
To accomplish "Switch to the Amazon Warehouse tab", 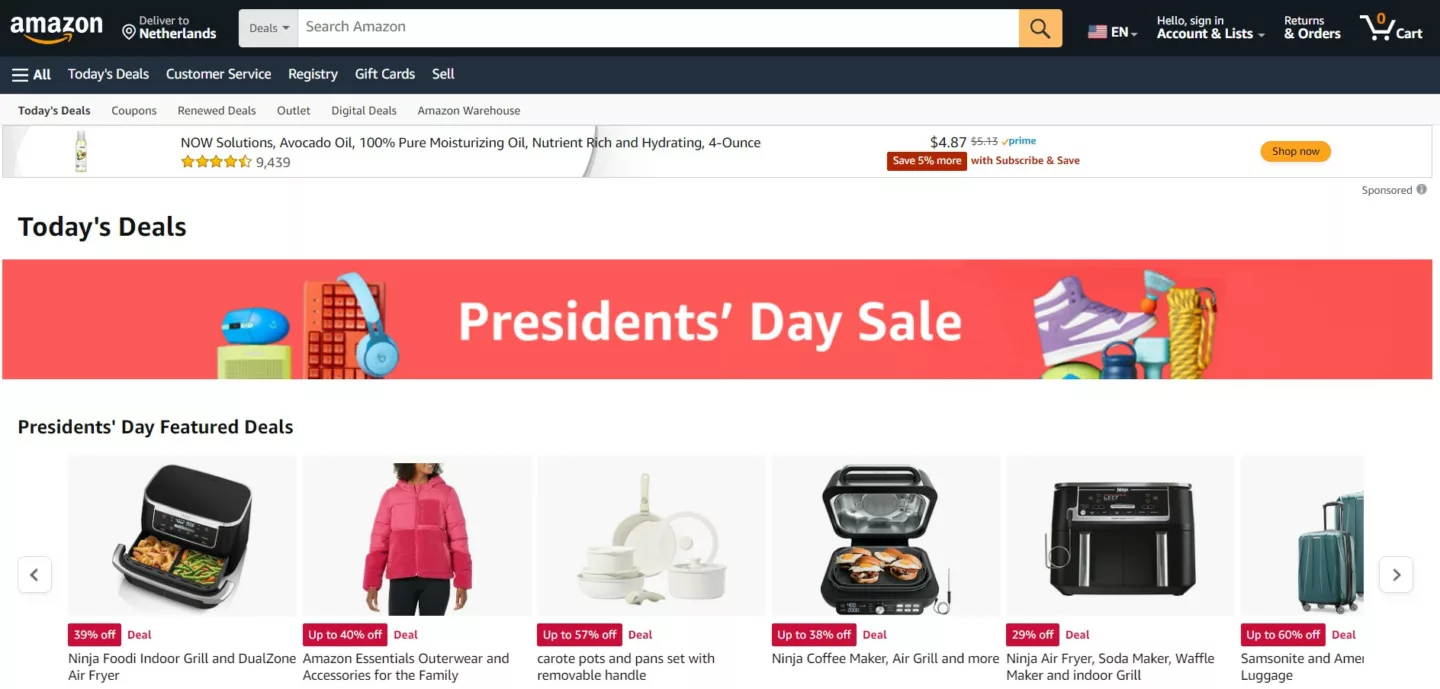I will [x=469, y=111].
